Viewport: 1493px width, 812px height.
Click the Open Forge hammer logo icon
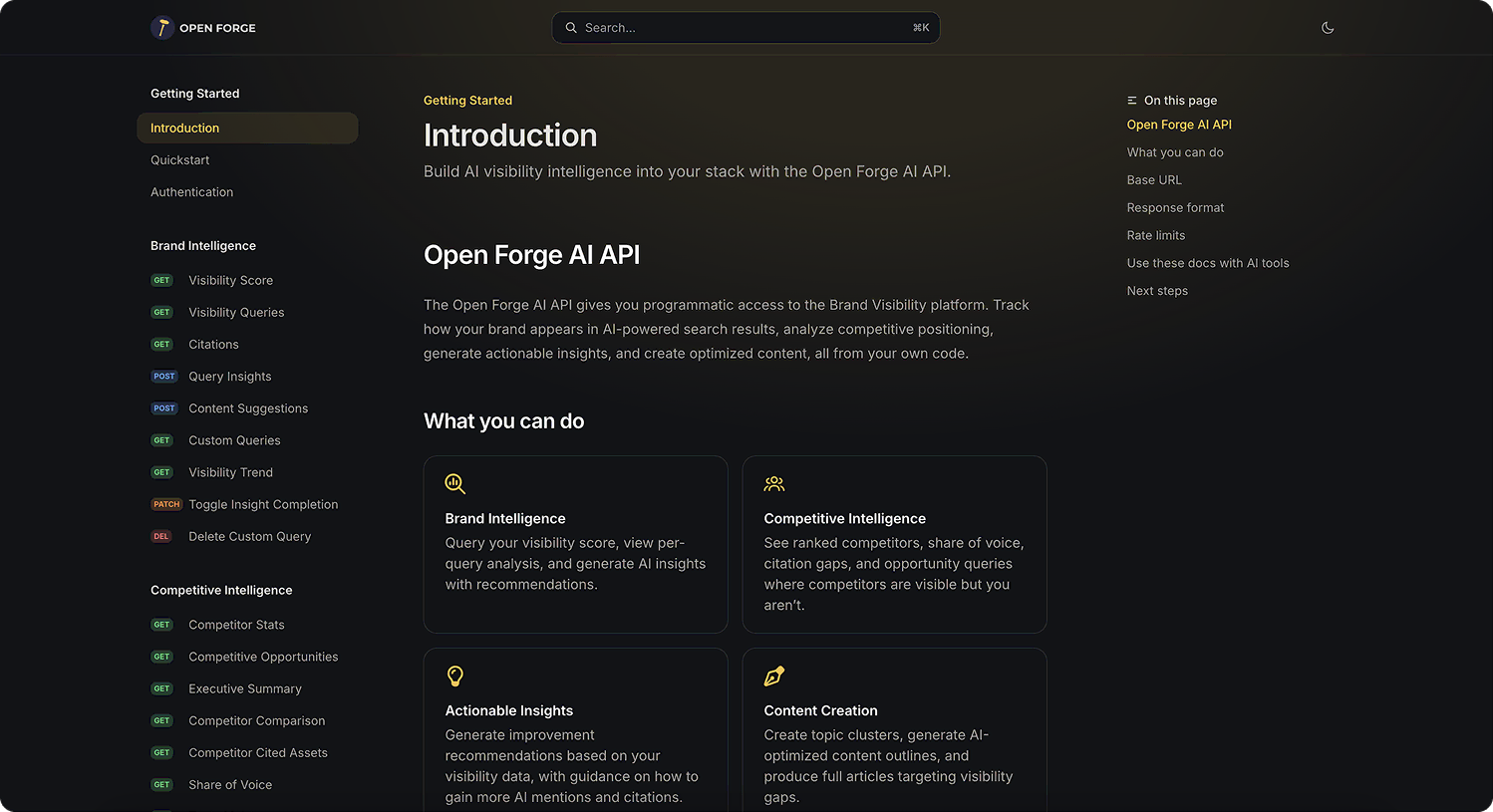coord(162,28)
